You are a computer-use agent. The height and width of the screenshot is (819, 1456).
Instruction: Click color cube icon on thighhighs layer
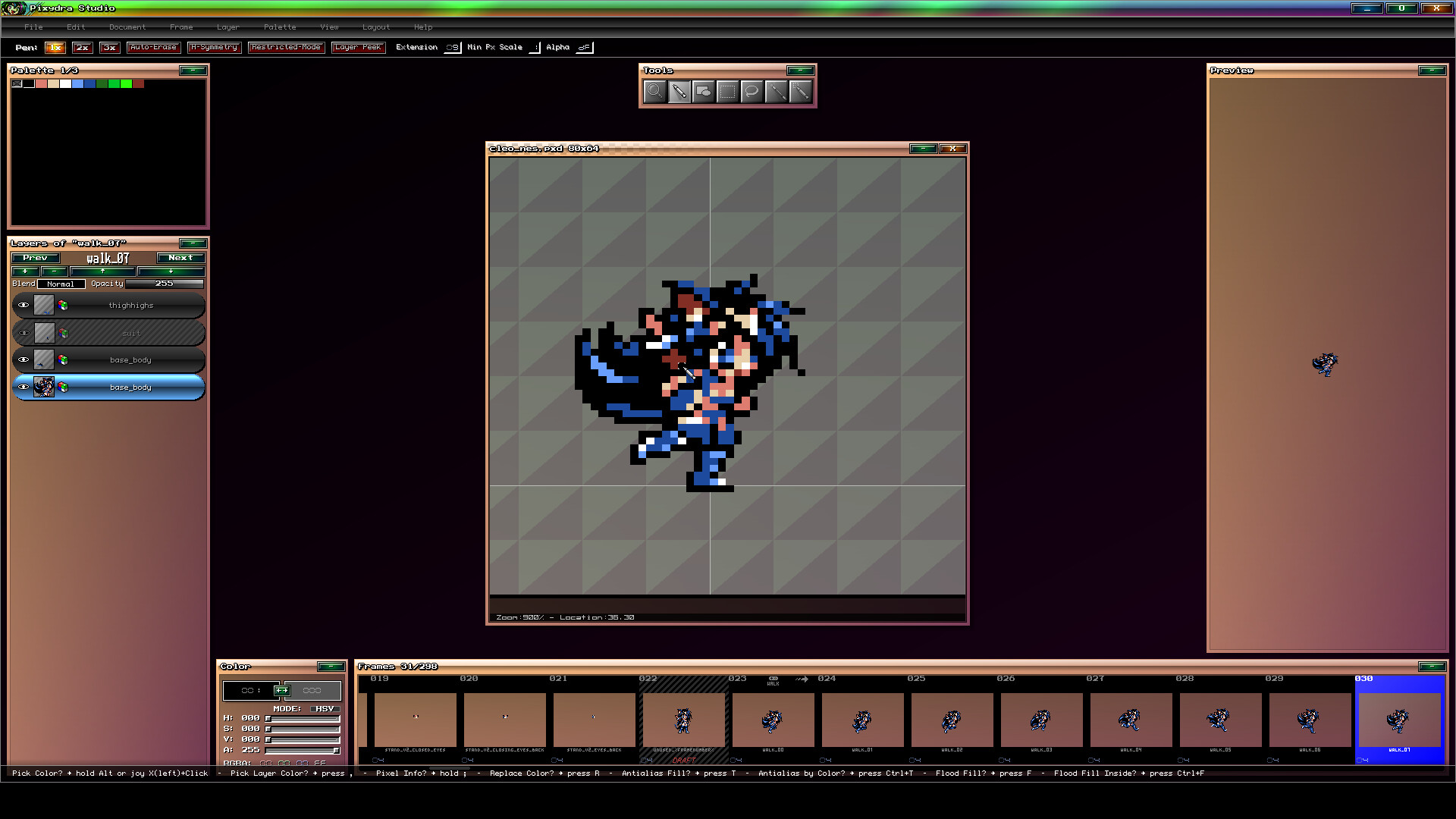point(63,306)
